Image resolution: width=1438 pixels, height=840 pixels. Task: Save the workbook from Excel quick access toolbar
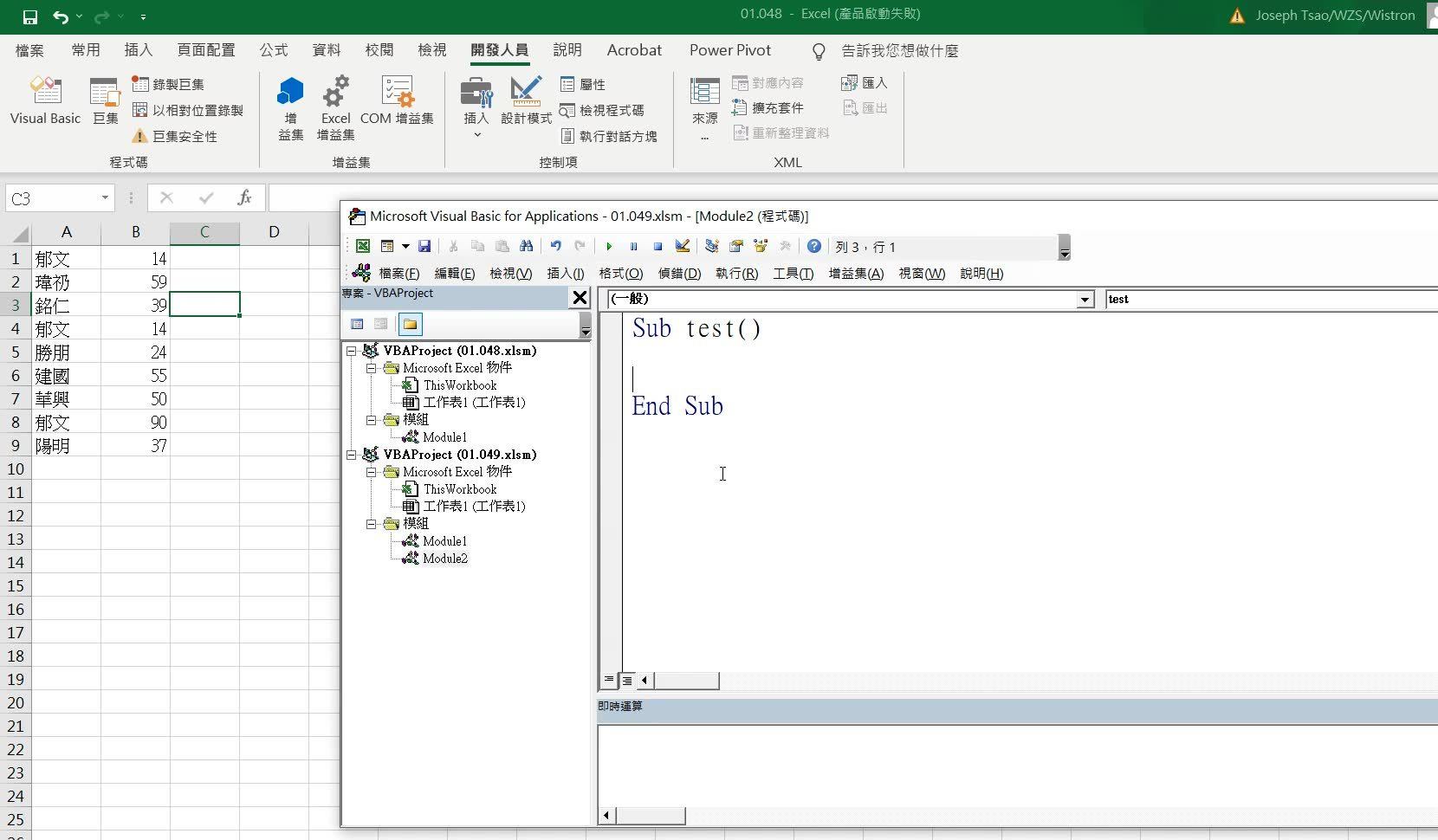coord(29,16)
